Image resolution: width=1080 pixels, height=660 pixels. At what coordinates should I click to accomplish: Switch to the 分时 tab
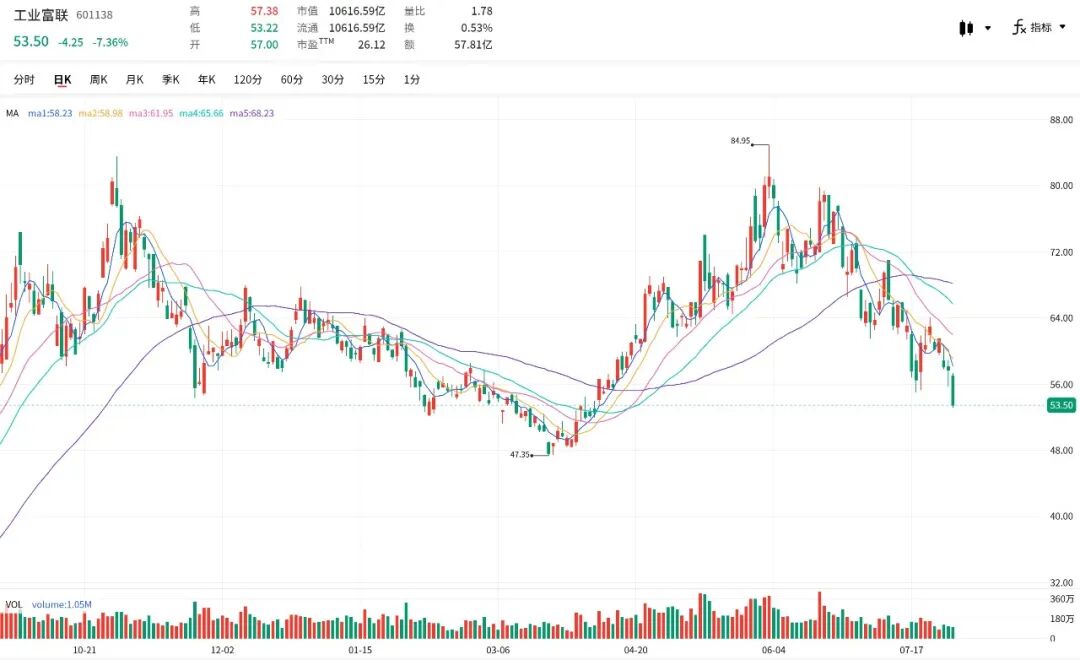click(24, 80)
